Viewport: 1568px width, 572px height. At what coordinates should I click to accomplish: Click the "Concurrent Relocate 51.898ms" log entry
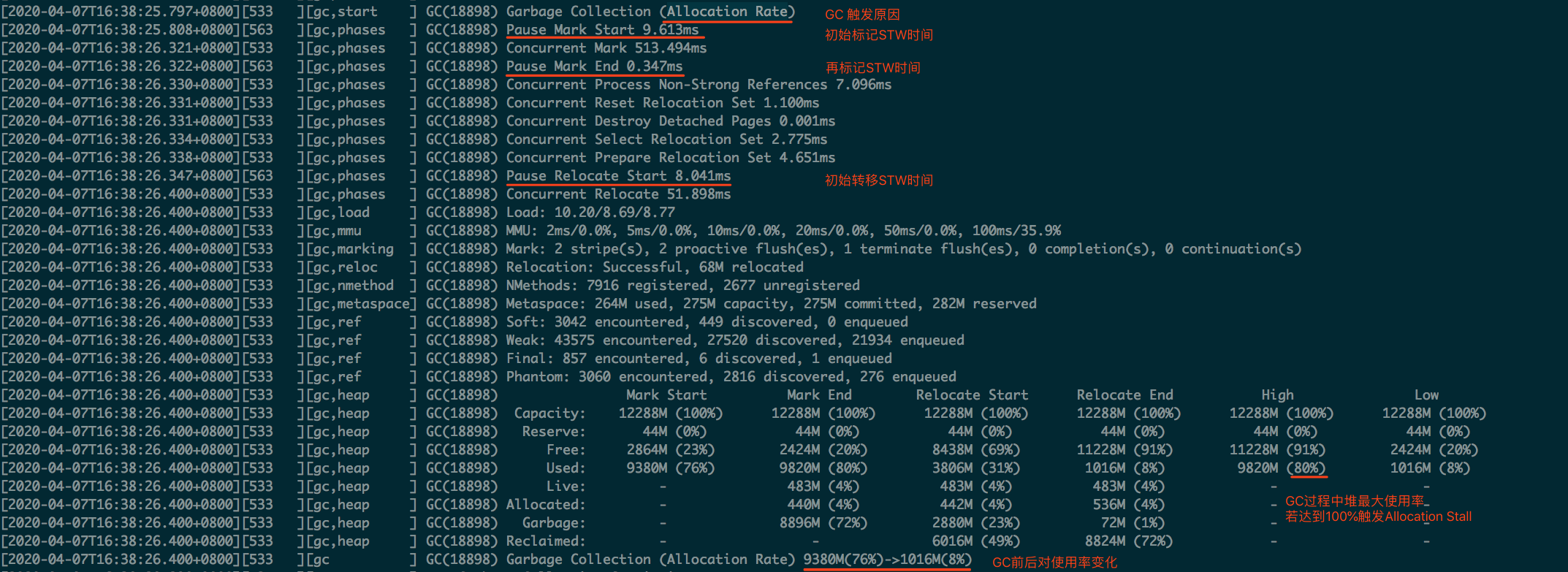click(x=618, y=194)
